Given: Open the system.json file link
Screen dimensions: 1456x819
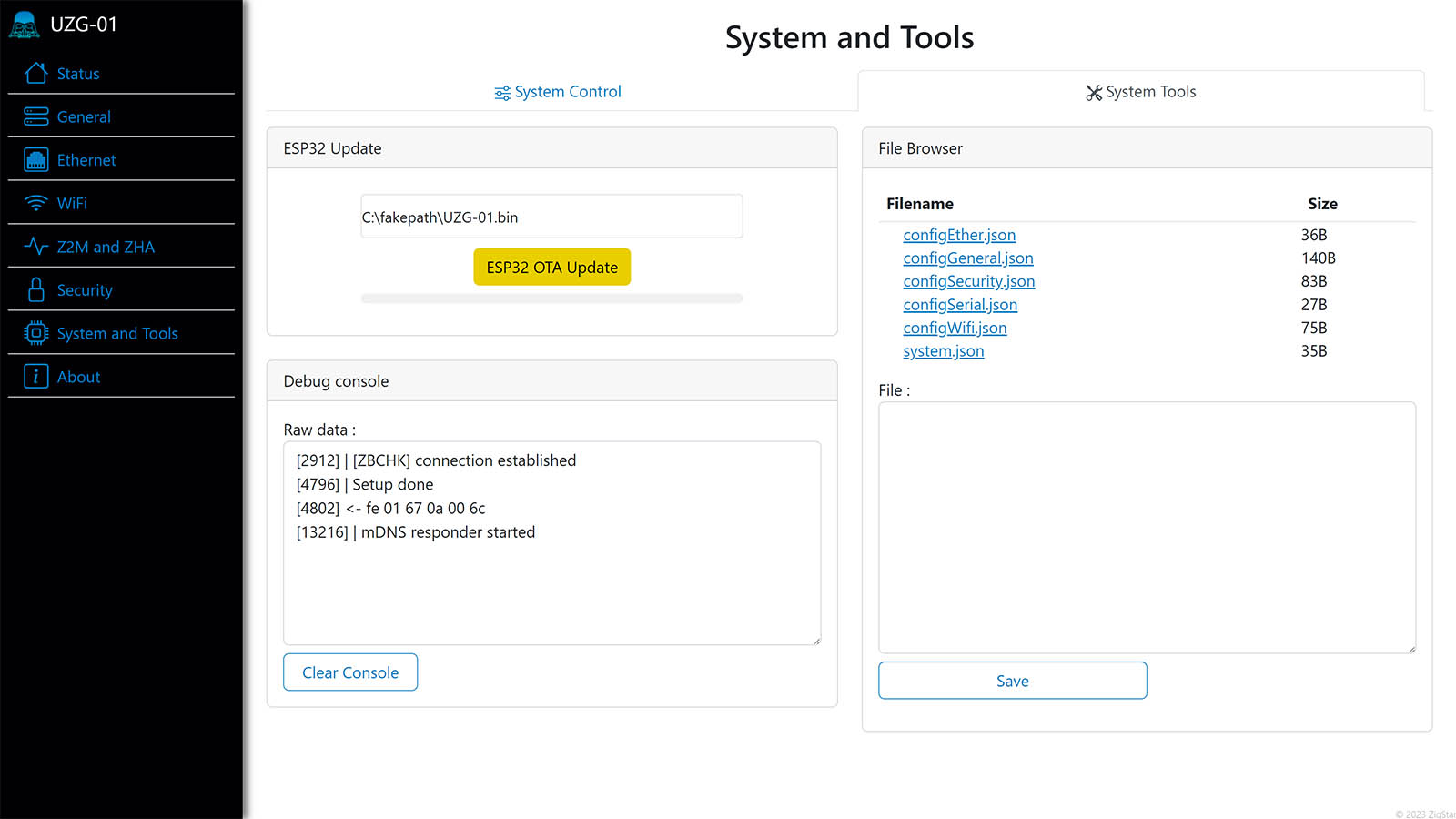Looking at the screenshot, I should click(x=943, y=351).
